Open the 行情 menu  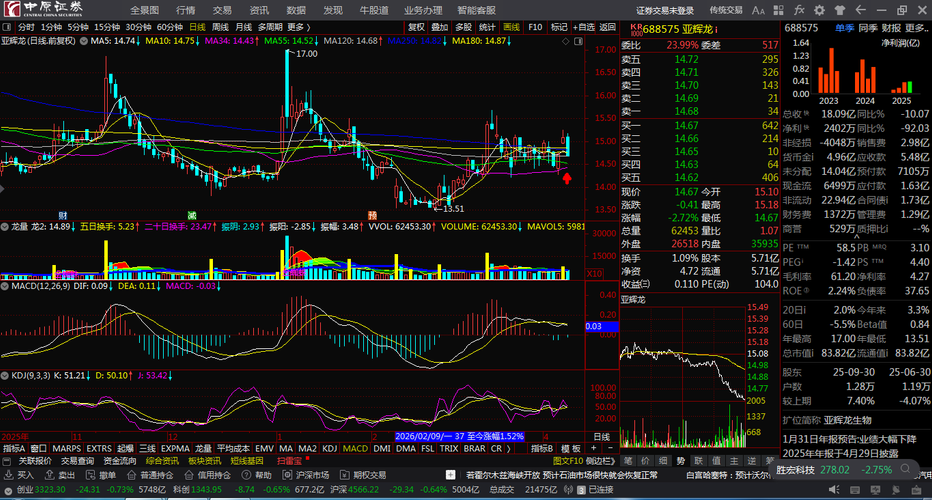point(186,10)
